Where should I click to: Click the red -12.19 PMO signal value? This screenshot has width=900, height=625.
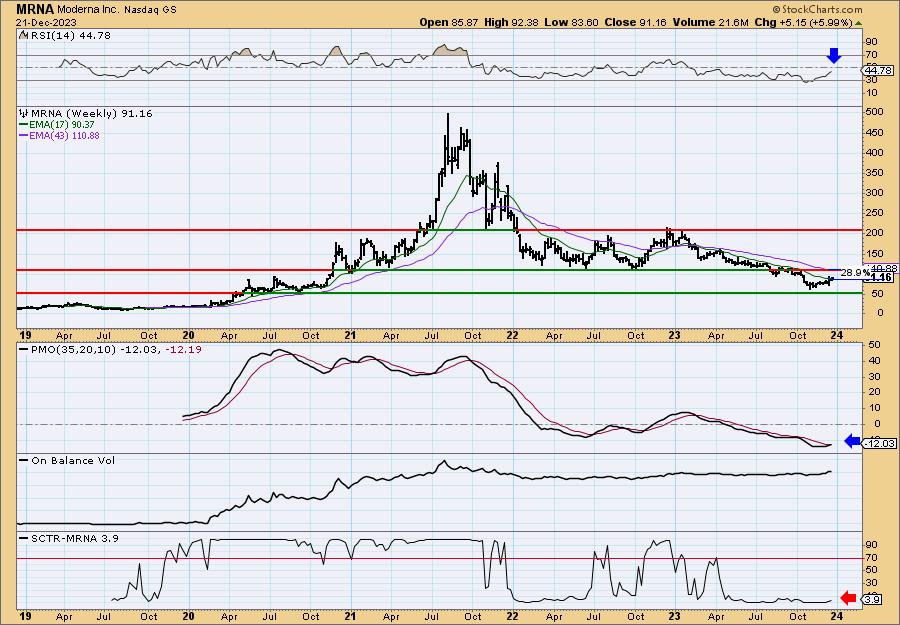pyautogui.click(x=183, y=349)
